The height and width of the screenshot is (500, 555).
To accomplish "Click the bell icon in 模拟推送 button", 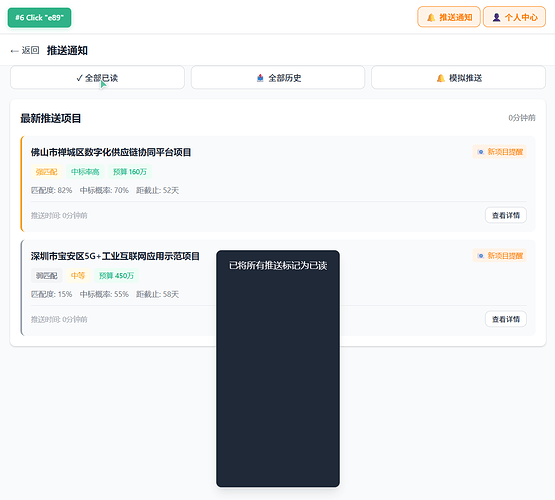I will point(441,78).
